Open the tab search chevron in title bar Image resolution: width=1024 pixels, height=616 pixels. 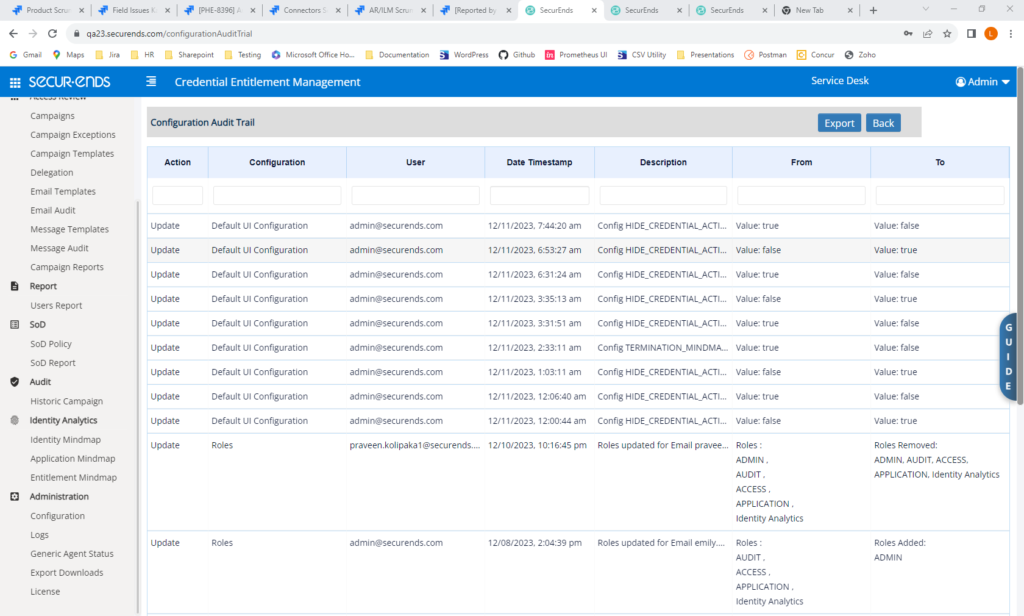tap(925, 9)
